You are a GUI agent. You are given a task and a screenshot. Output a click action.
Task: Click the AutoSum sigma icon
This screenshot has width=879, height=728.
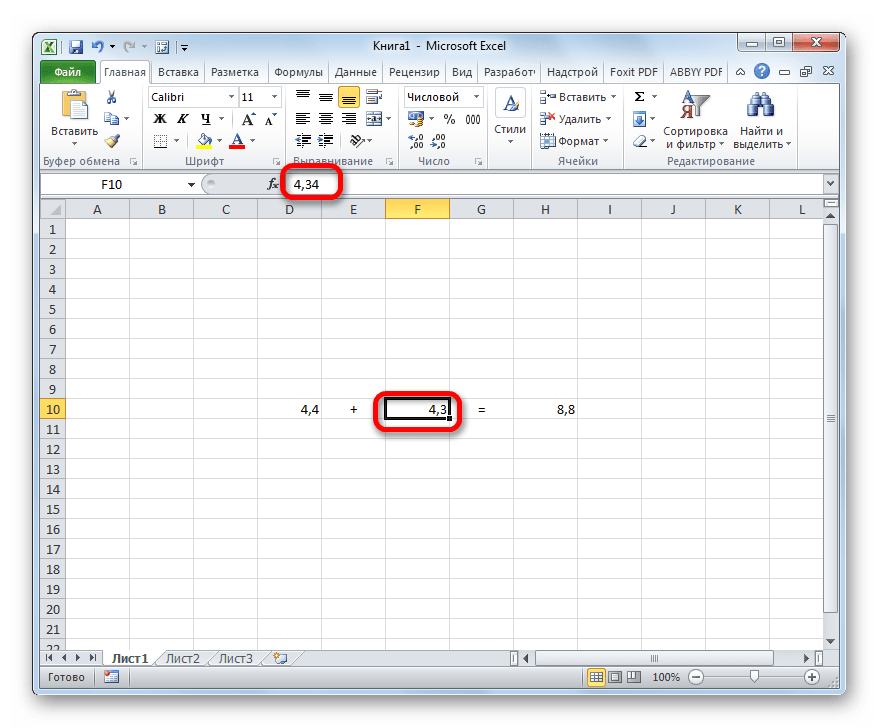(x=639, y=97)
